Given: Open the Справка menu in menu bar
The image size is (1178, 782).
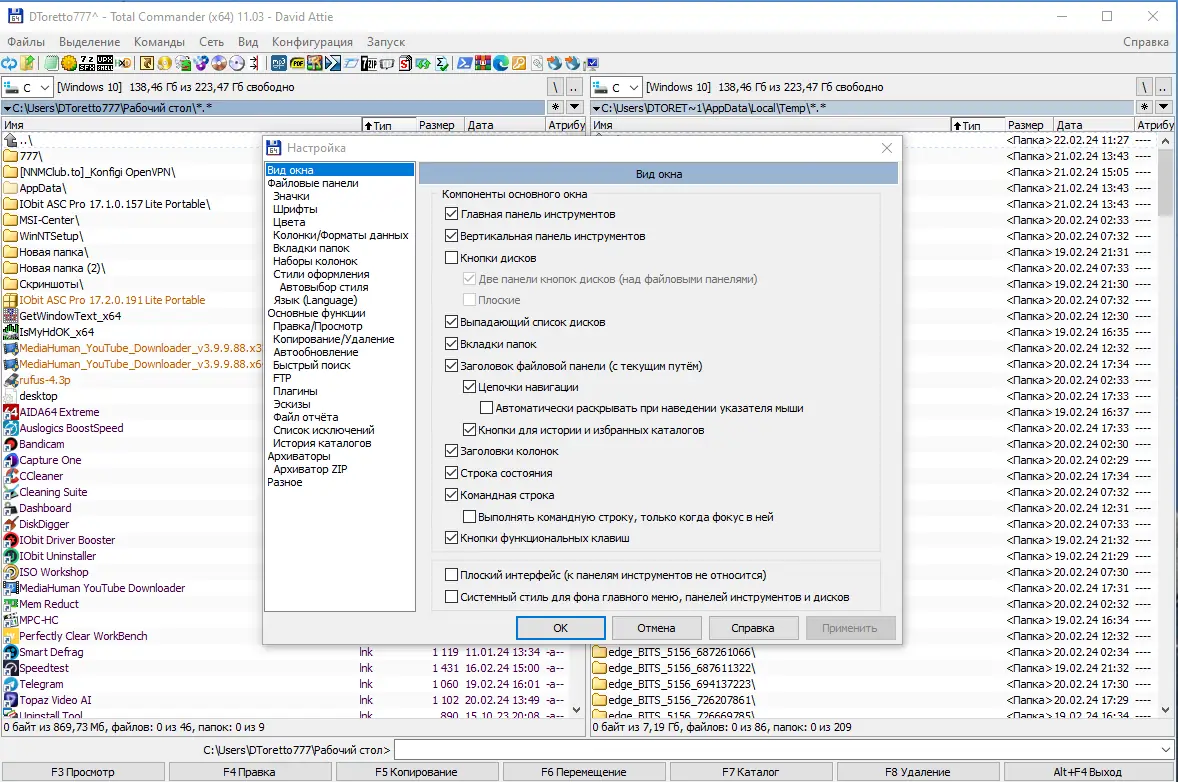Looking at the screenshot, I should coord(1146,42).
